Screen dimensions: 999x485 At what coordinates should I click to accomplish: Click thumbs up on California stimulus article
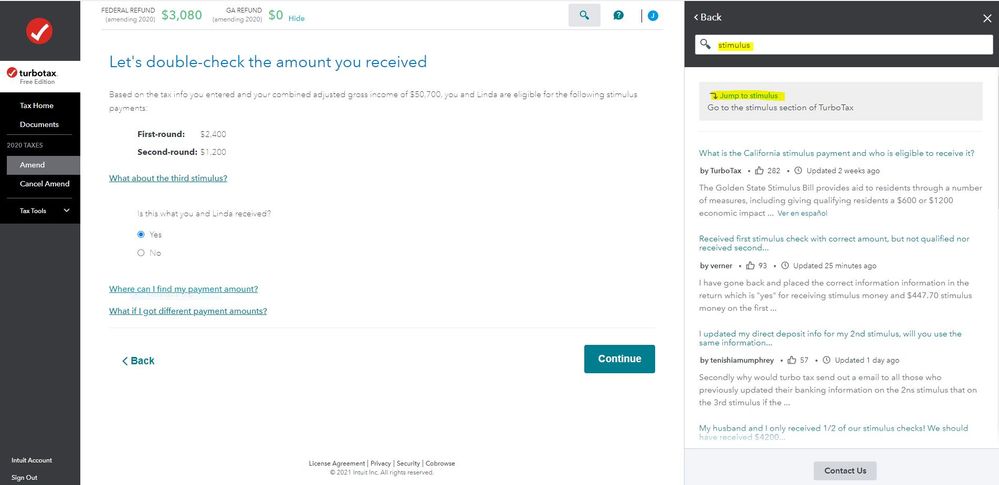coord(759,171)
